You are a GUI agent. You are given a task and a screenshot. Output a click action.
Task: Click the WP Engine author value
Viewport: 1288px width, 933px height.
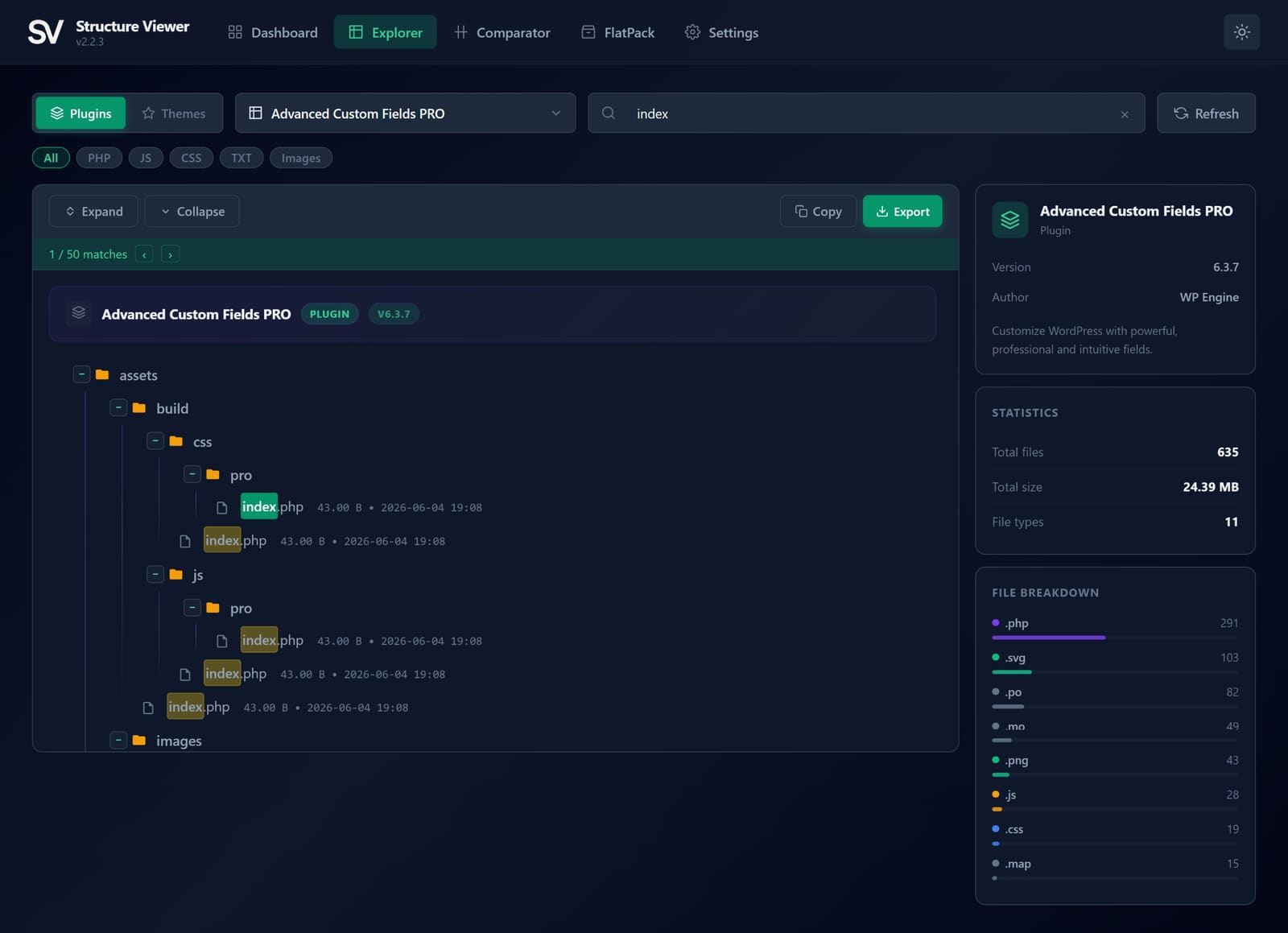point(1209,297)
